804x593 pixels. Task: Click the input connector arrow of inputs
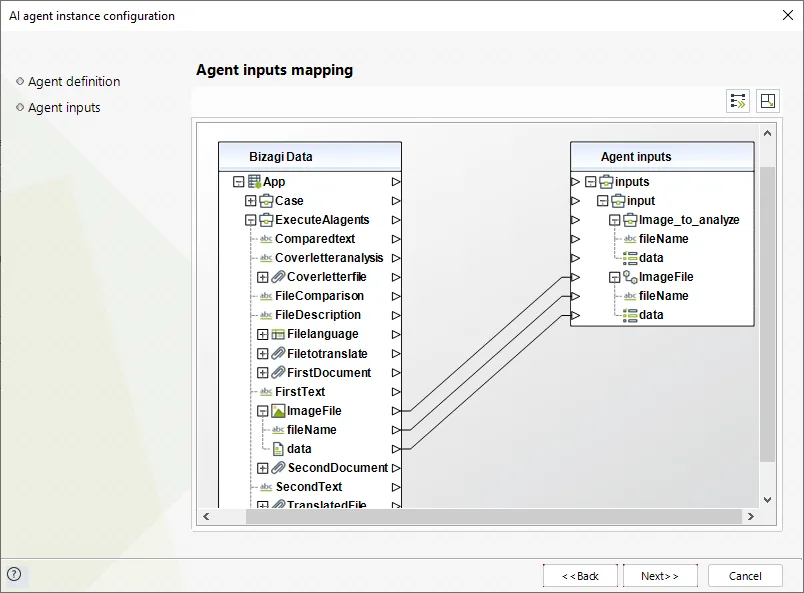click(x=575, y=182)
